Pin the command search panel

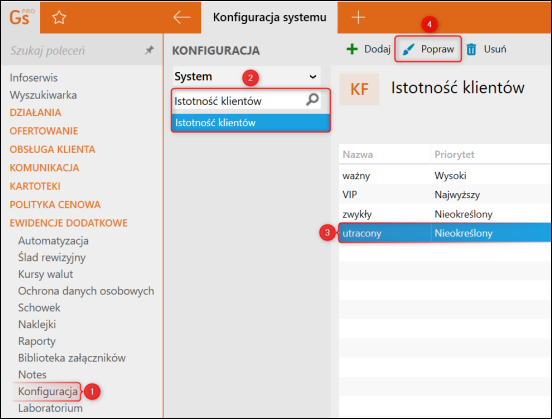coord(149,50)
